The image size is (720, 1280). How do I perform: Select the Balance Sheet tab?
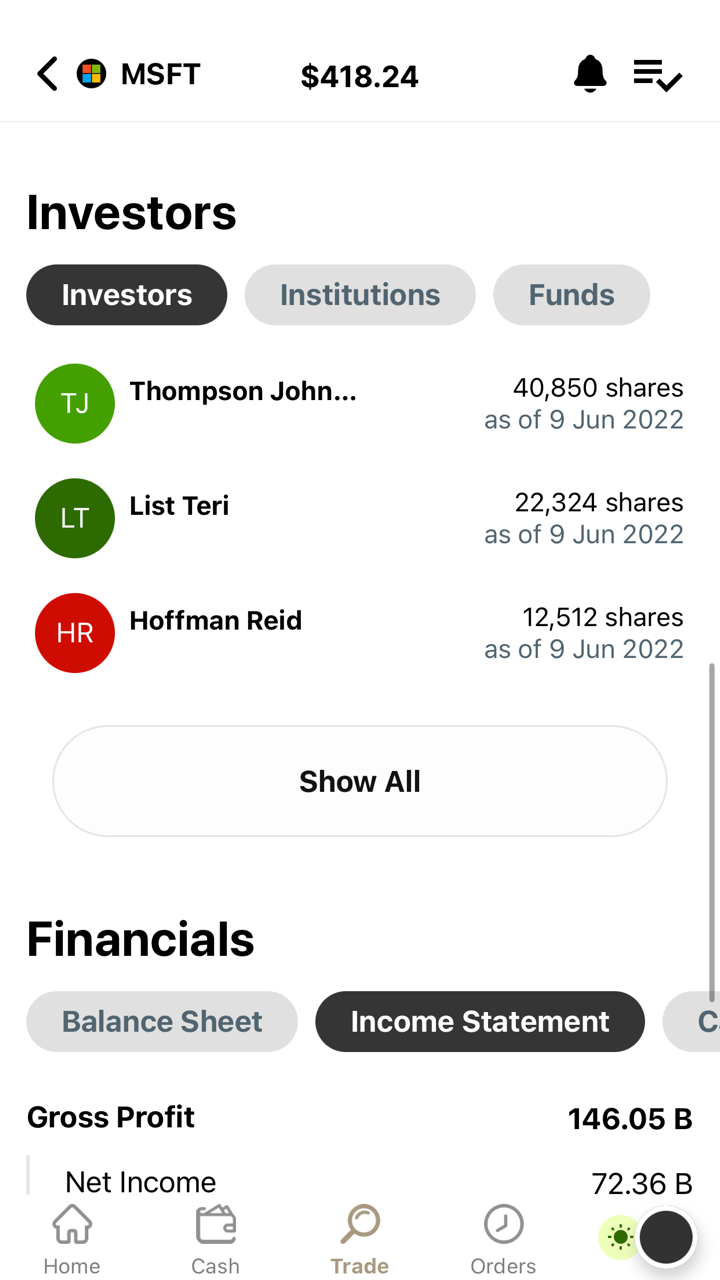(162, 1022)
